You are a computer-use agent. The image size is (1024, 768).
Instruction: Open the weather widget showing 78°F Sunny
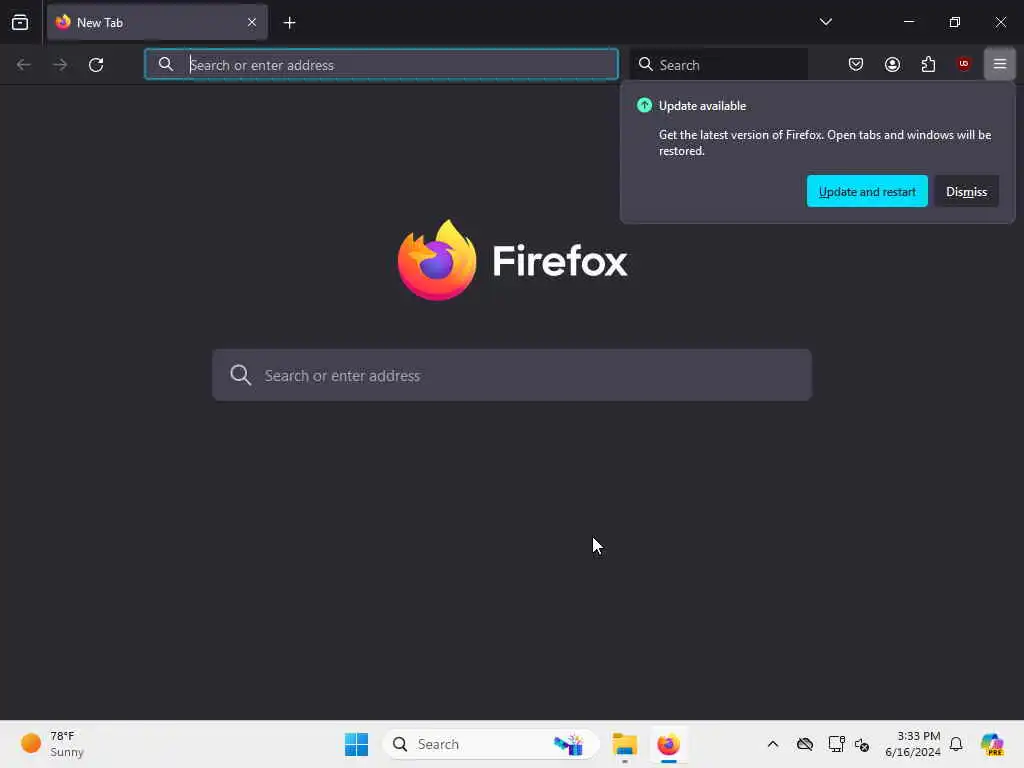tap(52, 744)
